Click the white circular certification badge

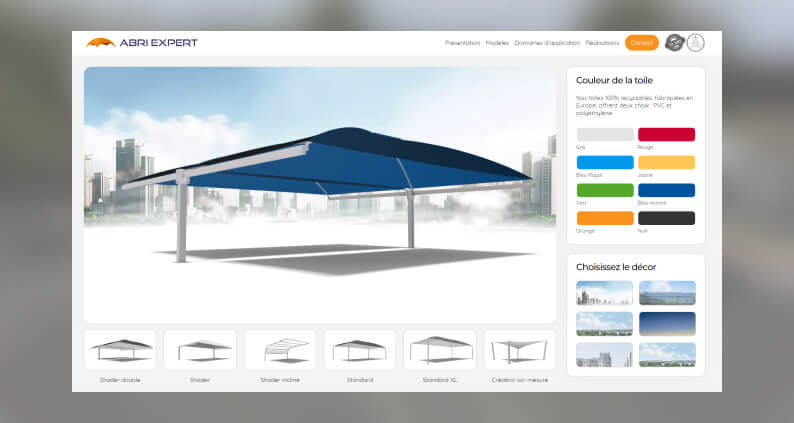tap(695, 43)
